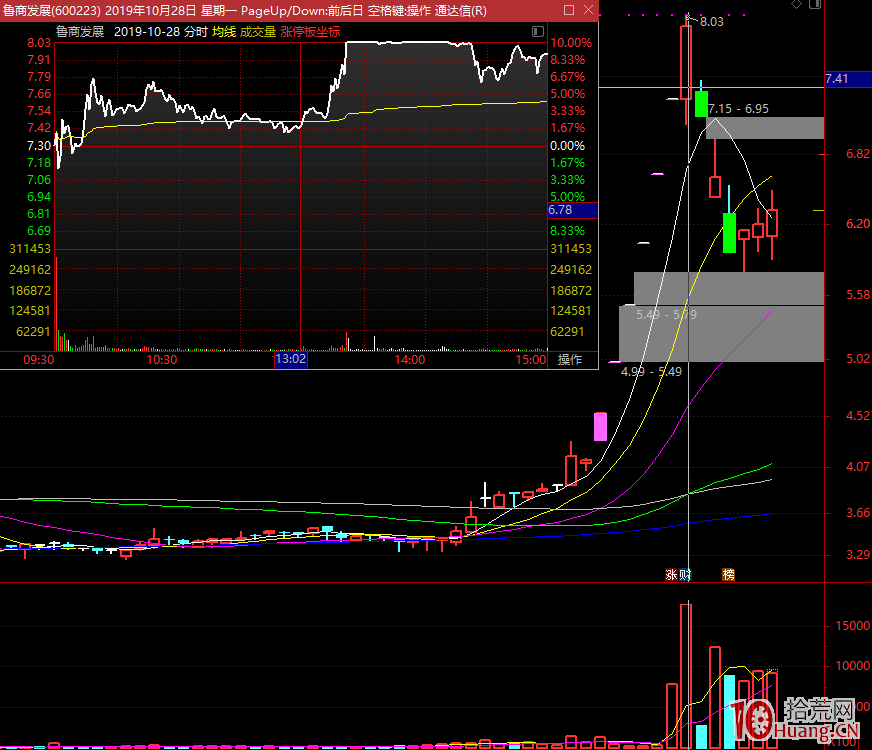Click the gray zone labeled 5.49 - 5.79
872x750 pixels.
coord(729,289)
